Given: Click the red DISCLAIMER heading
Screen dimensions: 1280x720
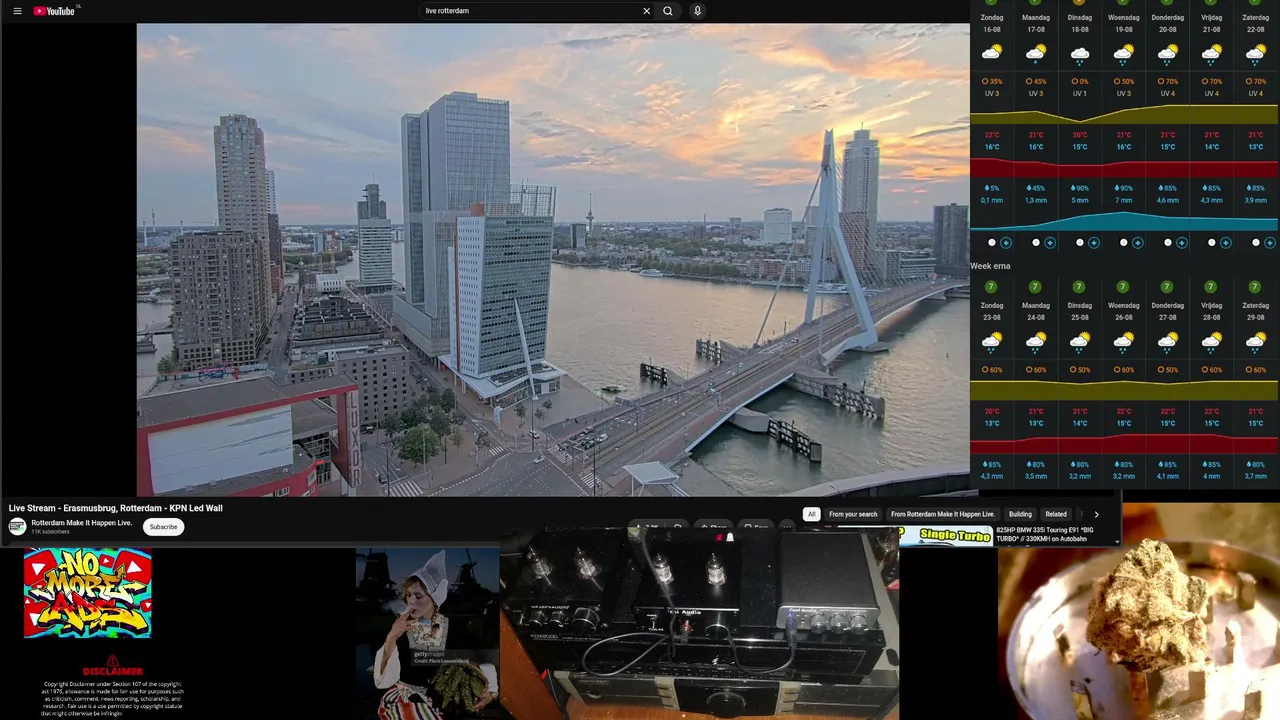Looking at the screenshot, I should (x=113, y=671).
